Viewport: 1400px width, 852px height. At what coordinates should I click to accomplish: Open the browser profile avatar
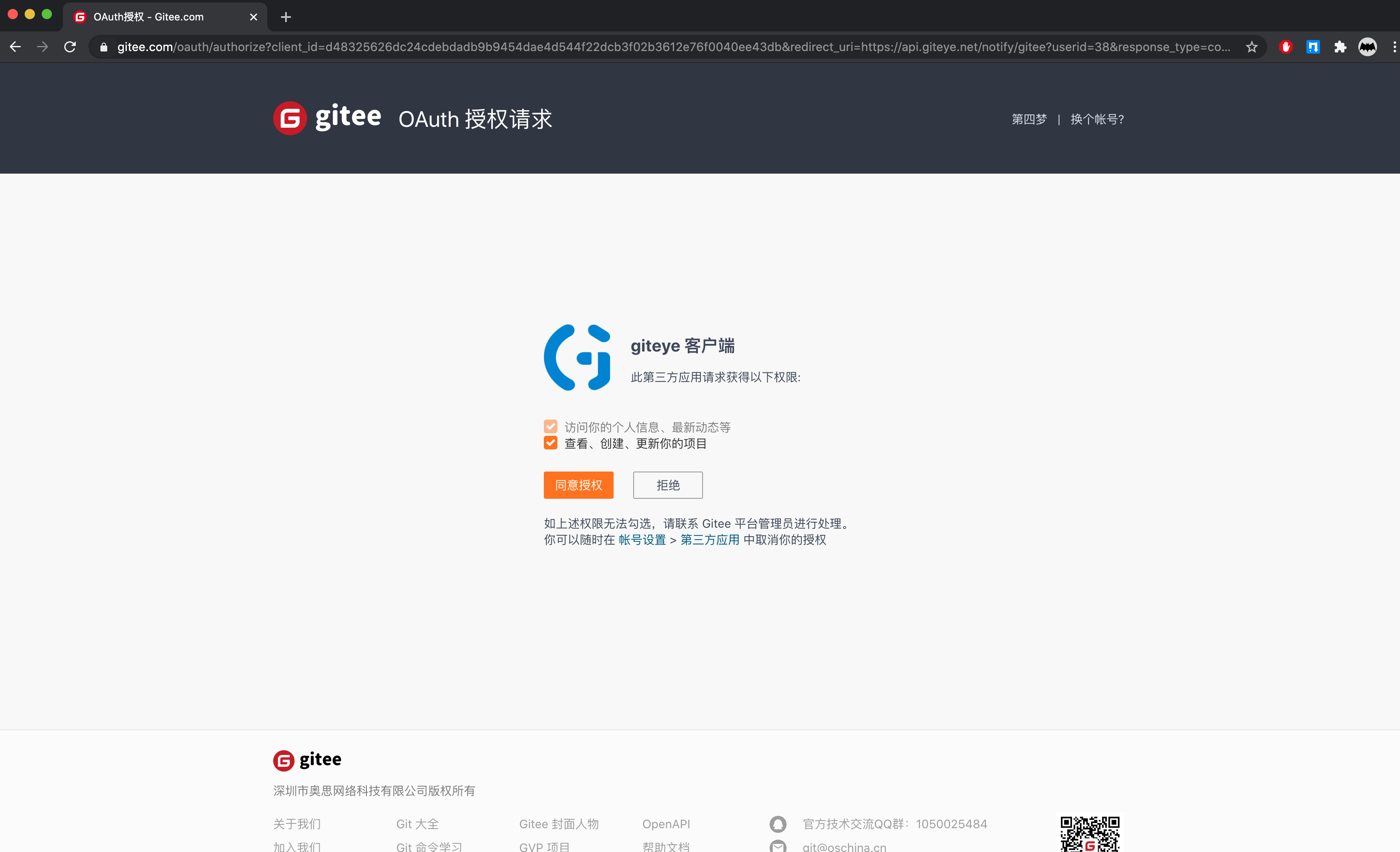(x=1368, y=47)
